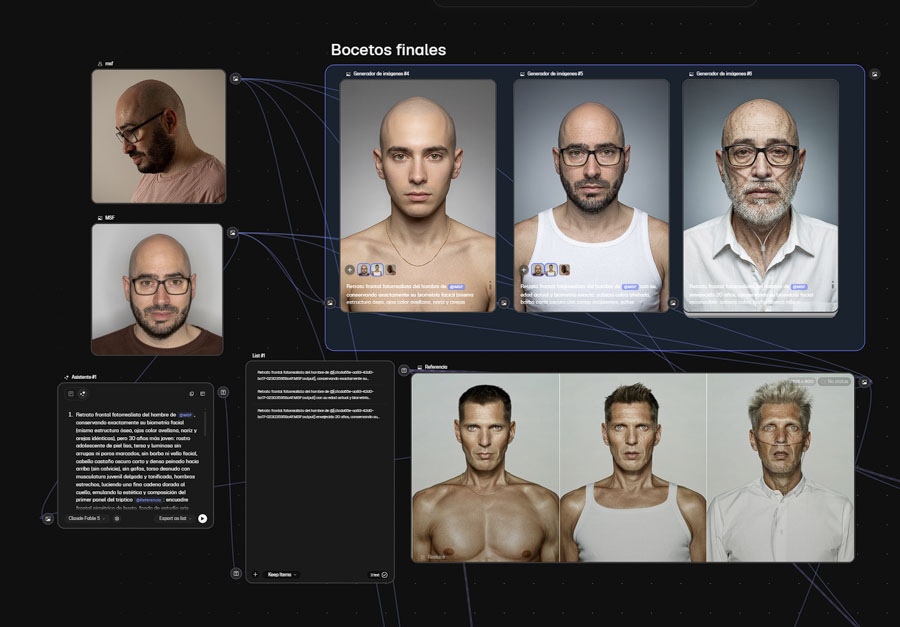Screen dimensions: 900x627
Task: Click the Asistente #1 node label
Action: coord(84,377)
